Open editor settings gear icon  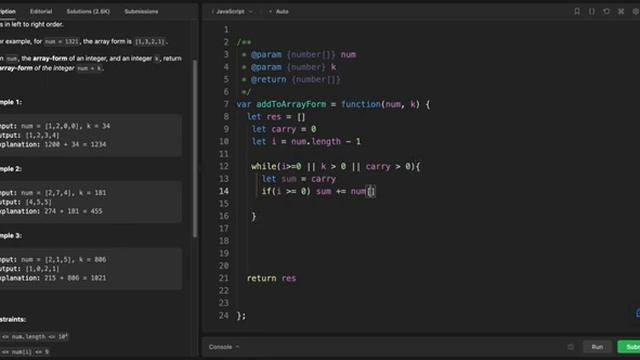coord(636,11)
